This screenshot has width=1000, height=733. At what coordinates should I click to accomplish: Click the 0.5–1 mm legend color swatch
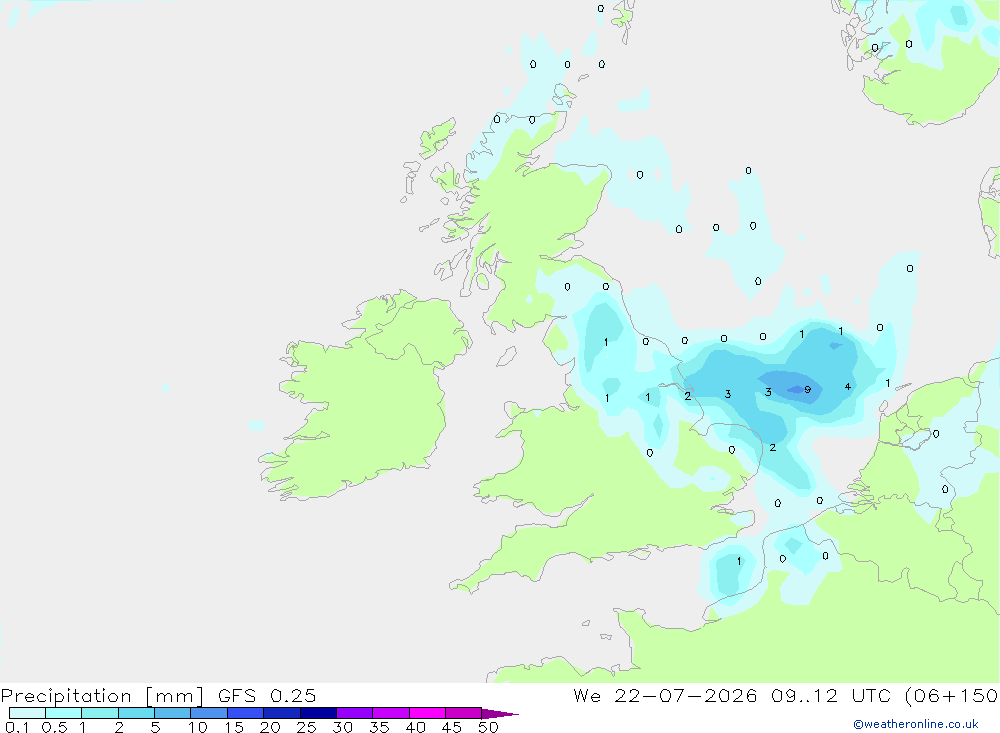point(64,713)
